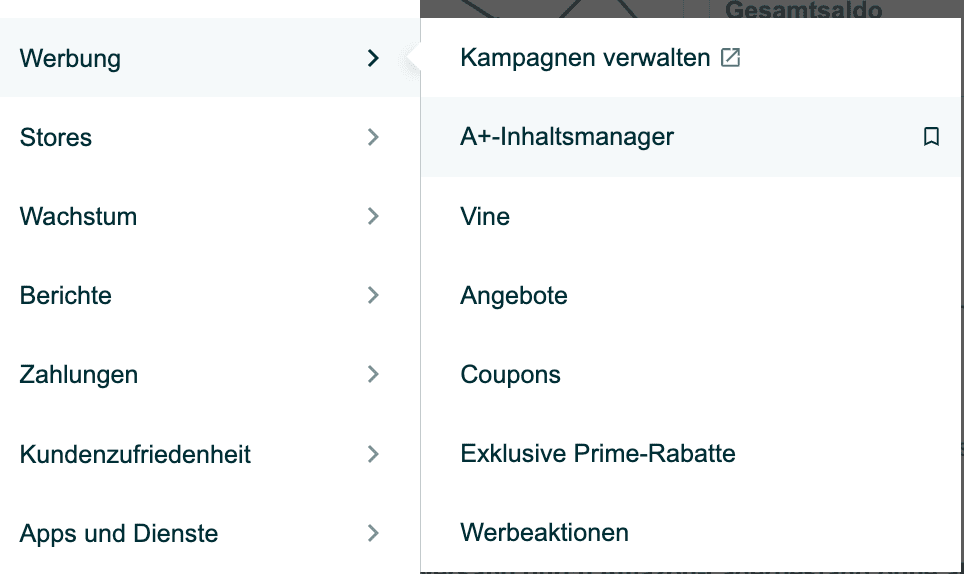Click the bookmark icon beside A+-Inhaltsmanager
The width and height of the screenshot is (964, 574).
[931, 137]
